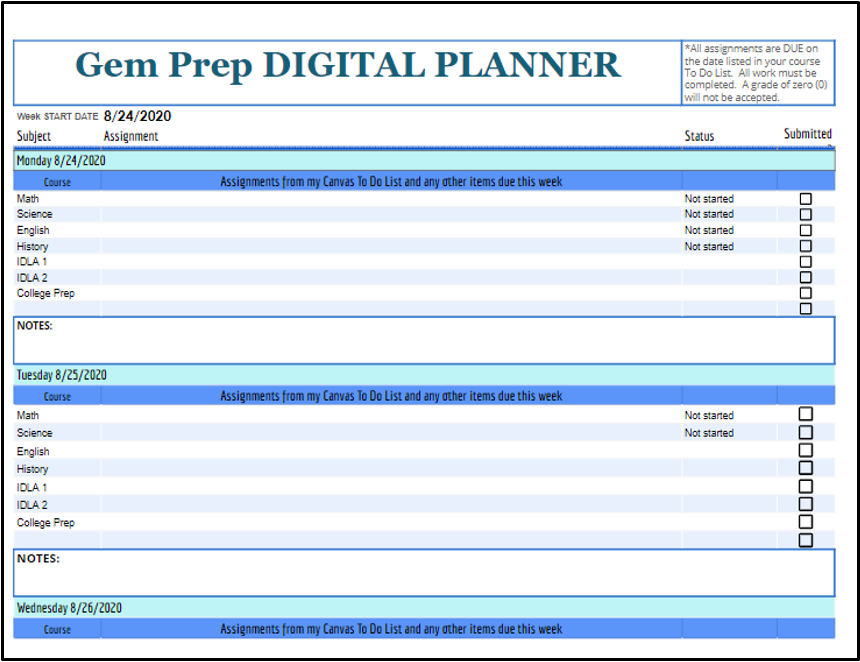Select the Monday 'History' subject cell
The height and width of the screenshot is (662, 860).
[x=57, y=246]
